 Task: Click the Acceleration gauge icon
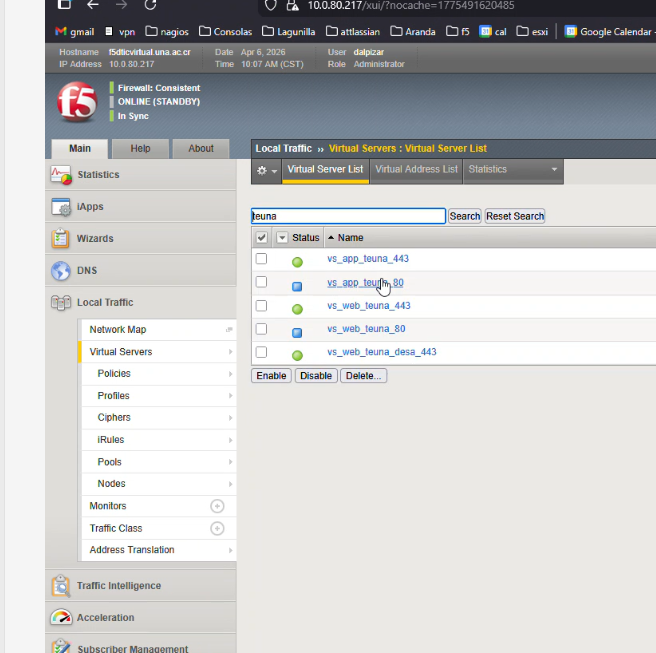click(61, 618)
